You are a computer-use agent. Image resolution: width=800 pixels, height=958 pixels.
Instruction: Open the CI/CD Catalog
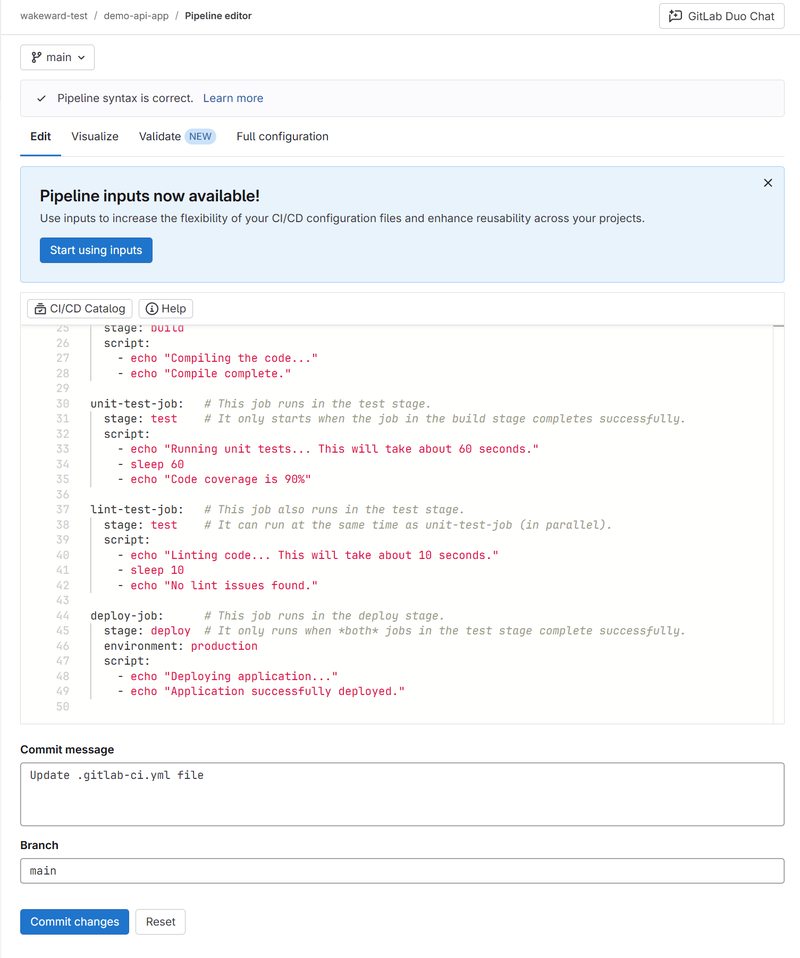[x=79, y=309]
